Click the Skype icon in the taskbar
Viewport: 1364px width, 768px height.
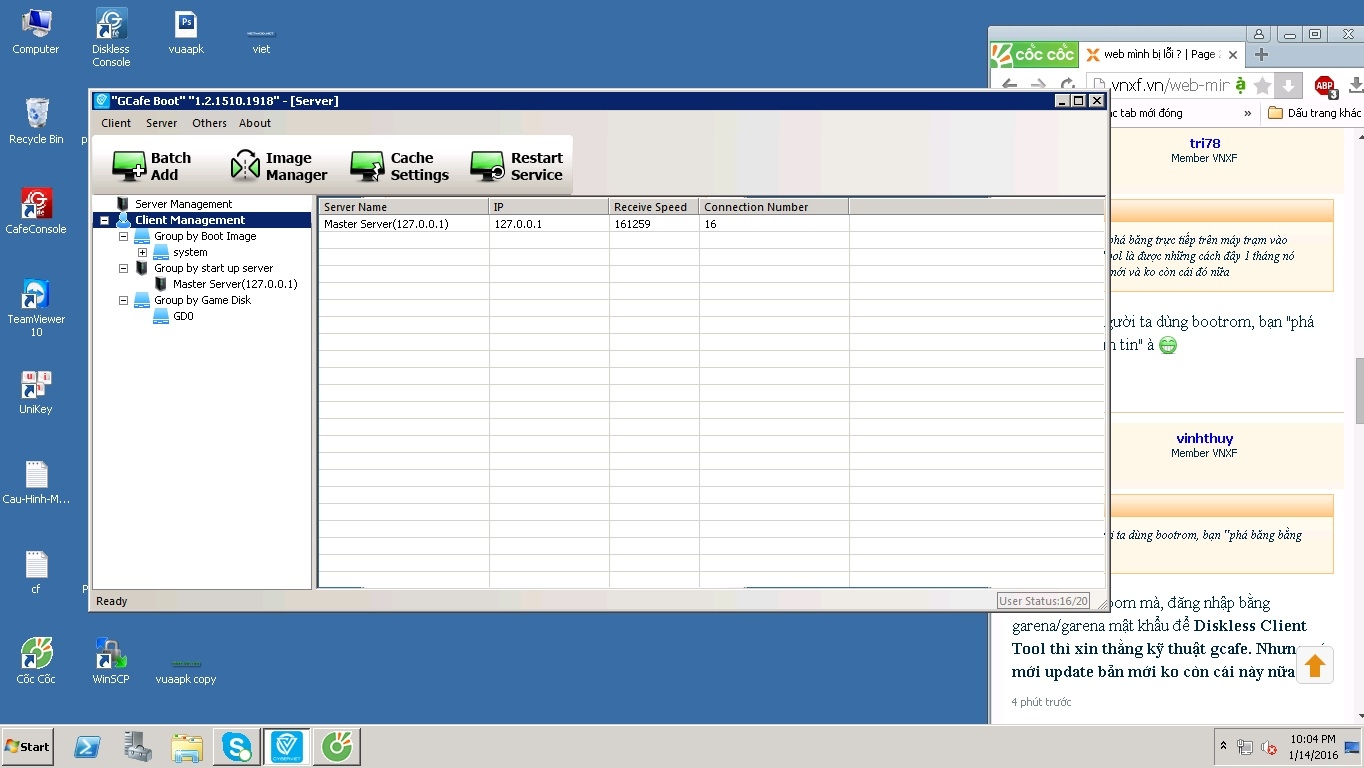point(237,746)
